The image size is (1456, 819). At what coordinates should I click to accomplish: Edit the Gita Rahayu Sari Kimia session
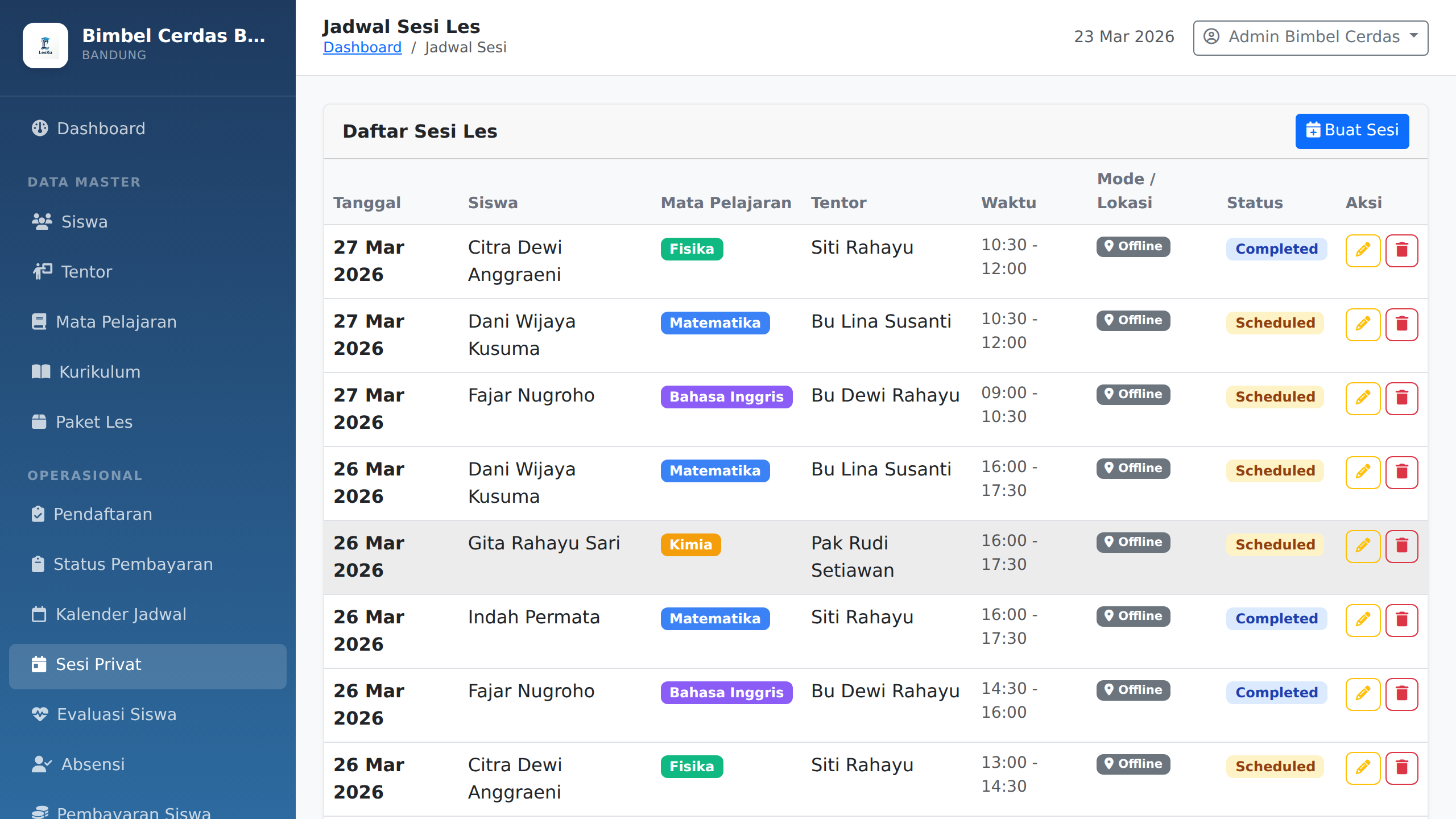(x=1363, y=546)
